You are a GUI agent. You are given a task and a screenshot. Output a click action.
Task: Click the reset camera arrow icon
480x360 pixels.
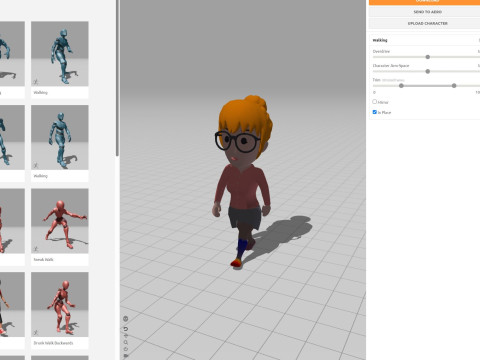(126, 329)
